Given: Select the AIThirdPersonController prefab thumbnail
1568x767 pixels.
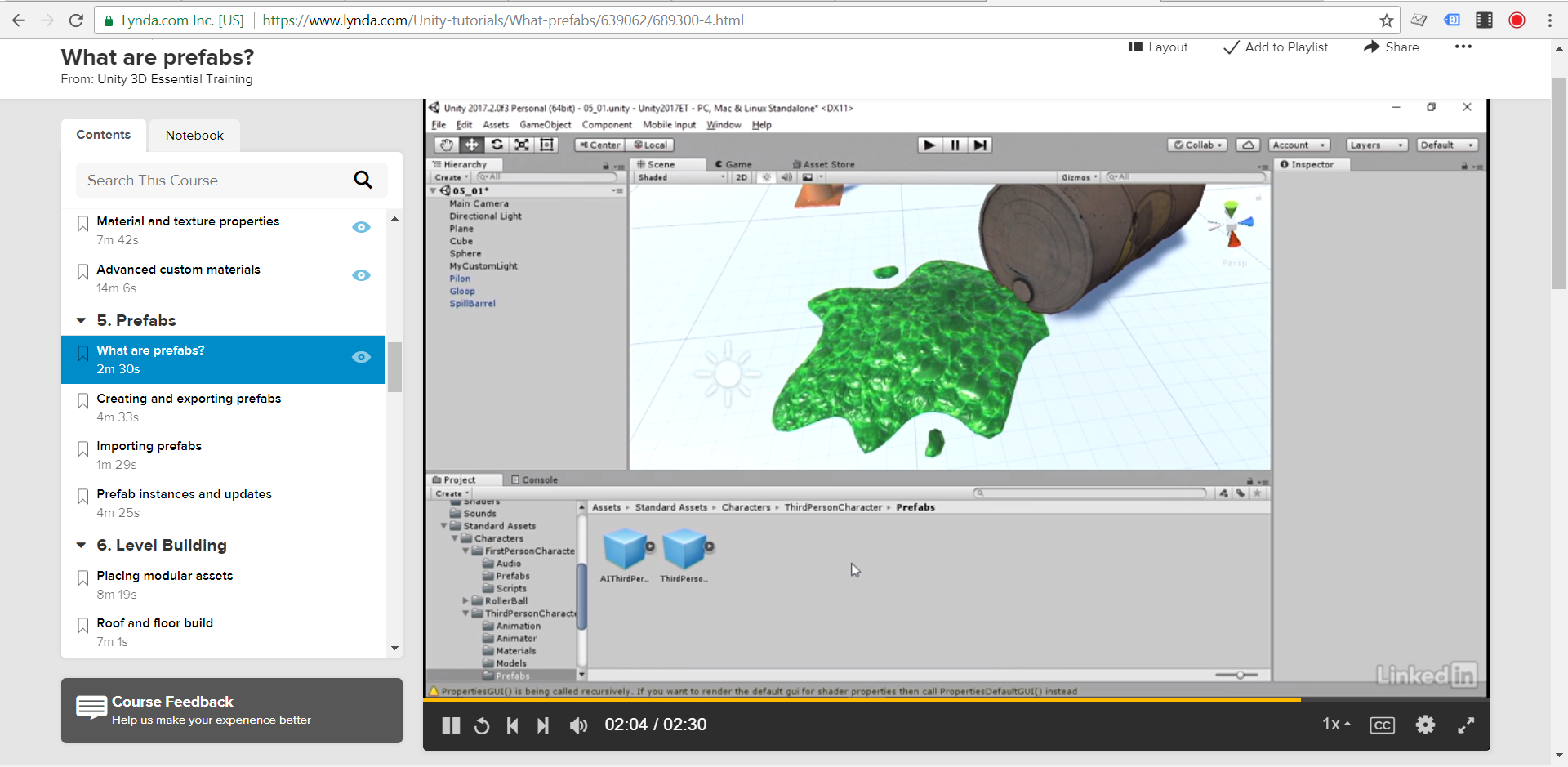Looking at the screenshot, I should (625, 548).
